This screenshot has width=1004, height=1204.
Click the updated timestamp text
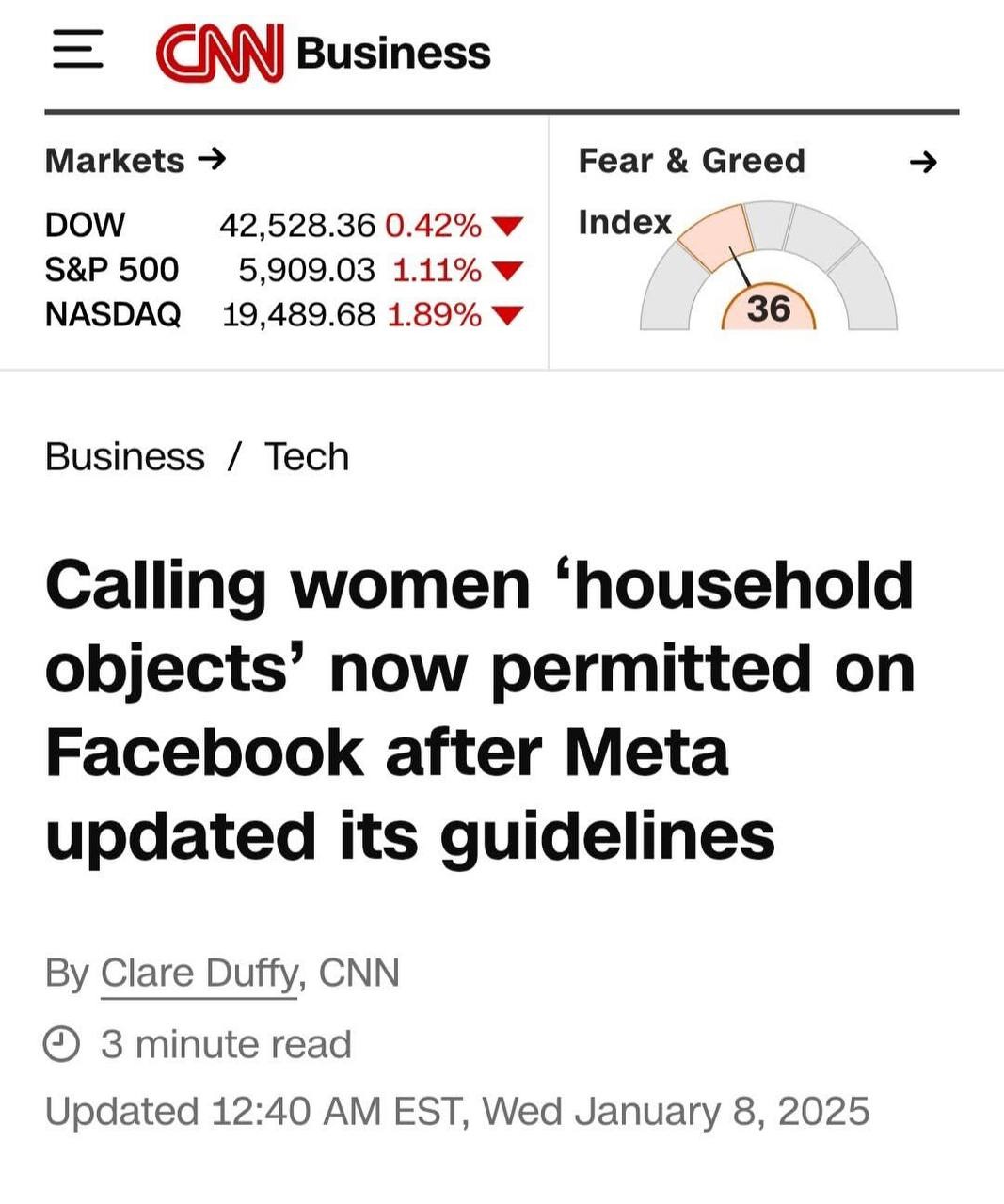457,1112
